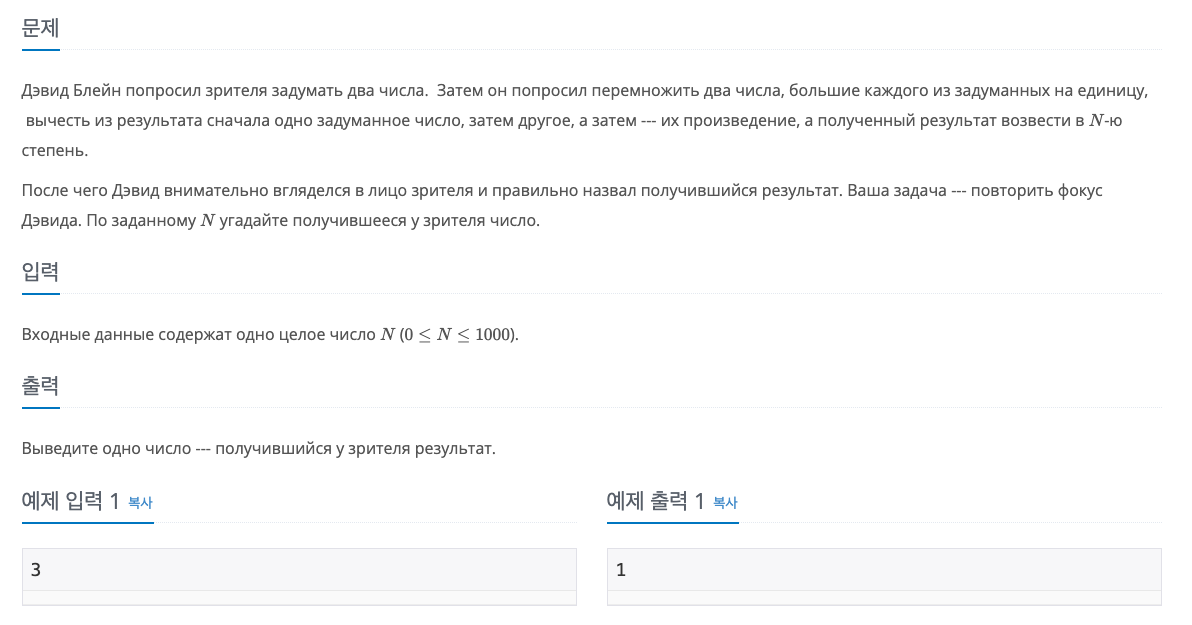Screen dimensions: 1192x625
Task: Click the line Входные данные содержат одно целое число
Action: pos(270,335)
